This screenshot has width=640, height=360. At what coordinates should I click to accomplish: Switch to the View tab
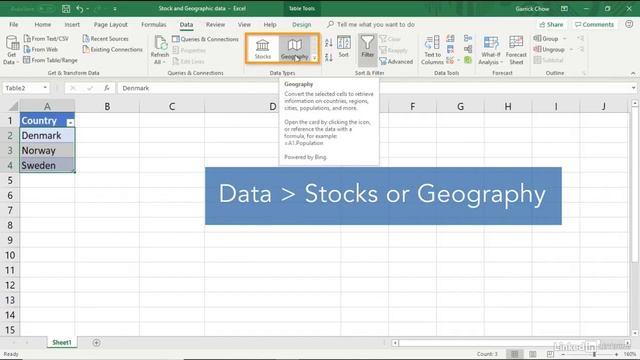click(x=244, y=24)
